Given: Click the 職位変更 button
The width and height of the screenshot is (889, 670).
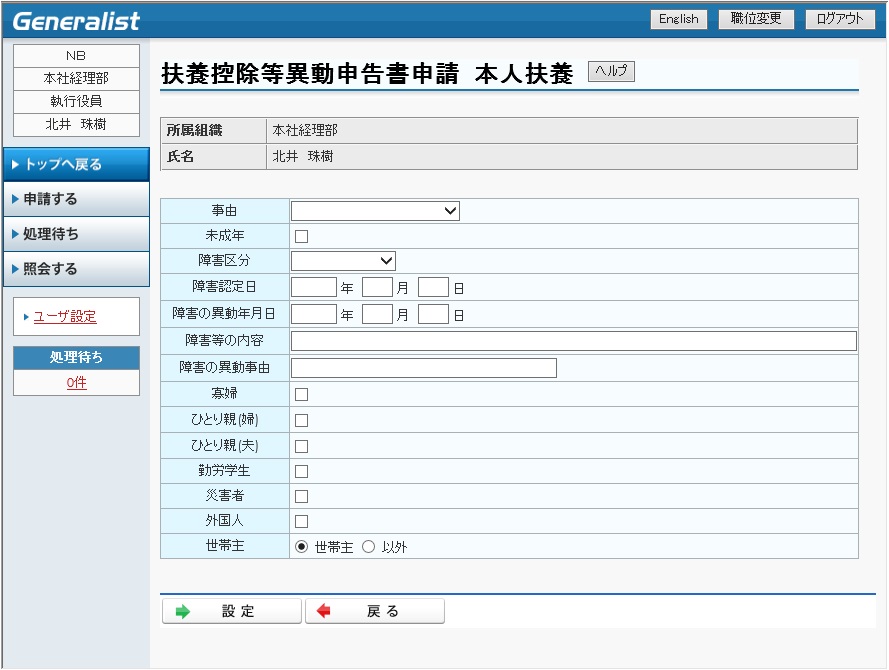Looking at the screenshot, I should [756, 19].
